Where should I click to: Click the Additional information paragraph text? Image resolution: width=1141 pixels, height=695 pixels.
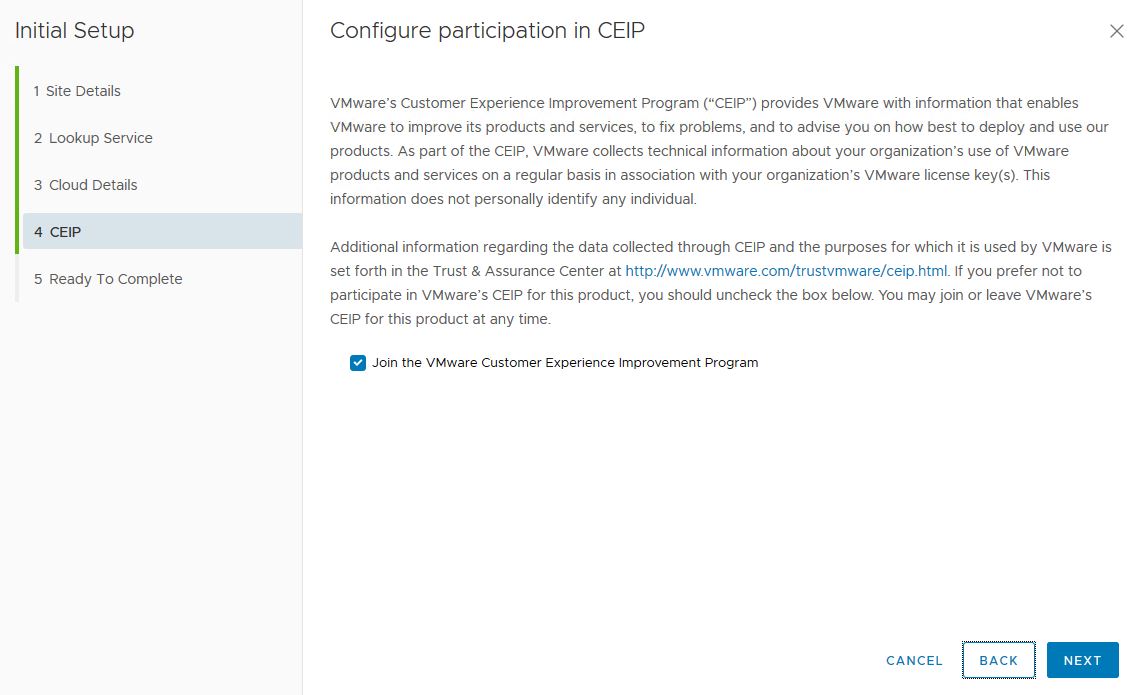point(720,247)
